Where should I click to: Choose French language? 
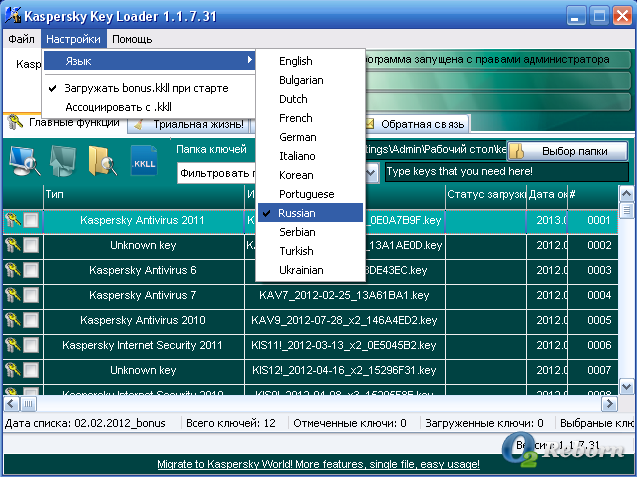point(310,118)
